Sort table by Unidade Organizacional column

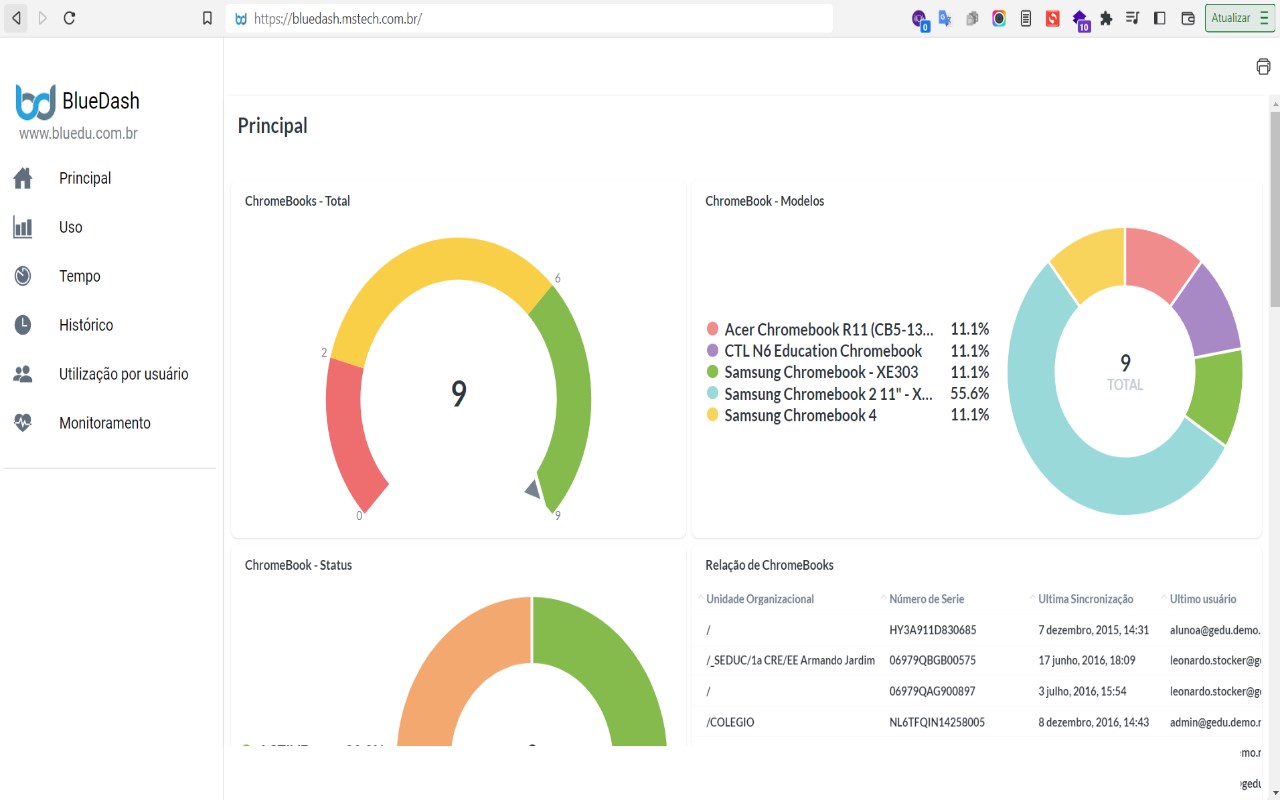click(760, 599)
